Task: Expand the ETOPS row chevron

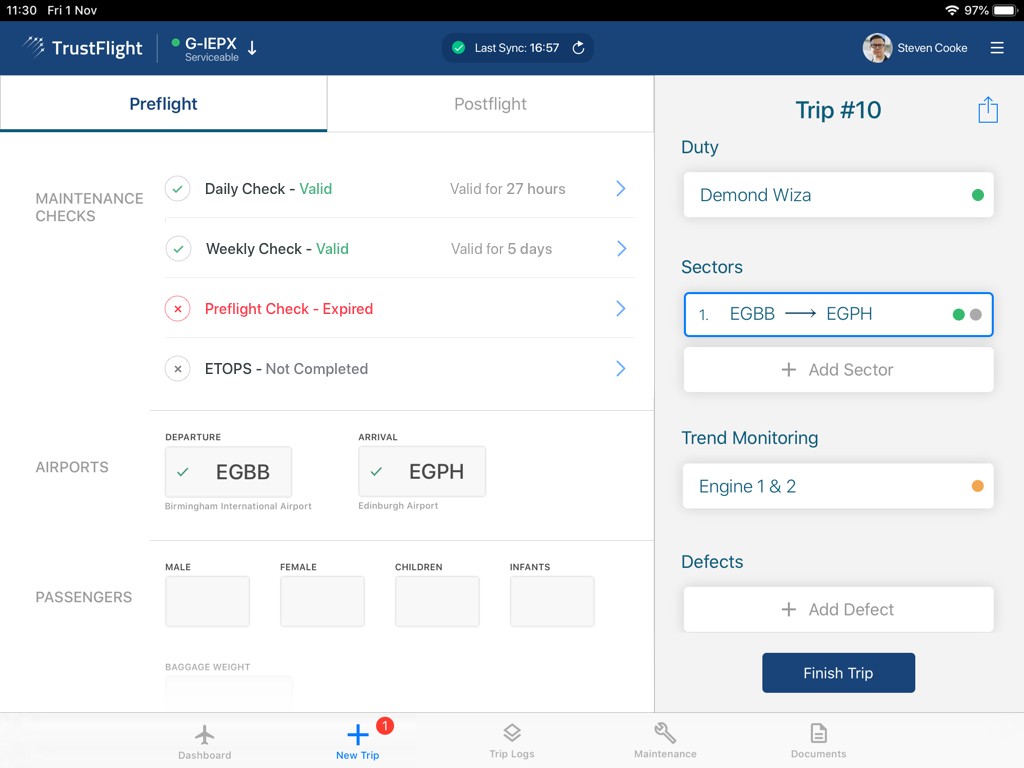Action: click(x=621, y=369)
